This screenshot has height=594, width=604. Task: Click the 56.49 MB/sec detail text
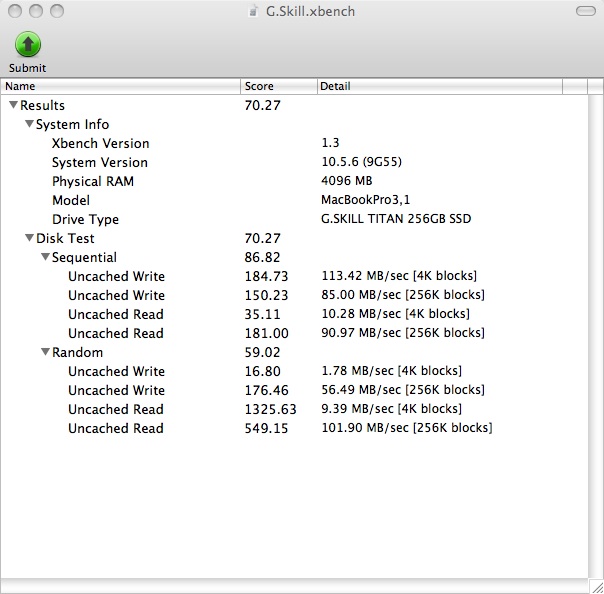pyautogui.click(x=403, y=389)
